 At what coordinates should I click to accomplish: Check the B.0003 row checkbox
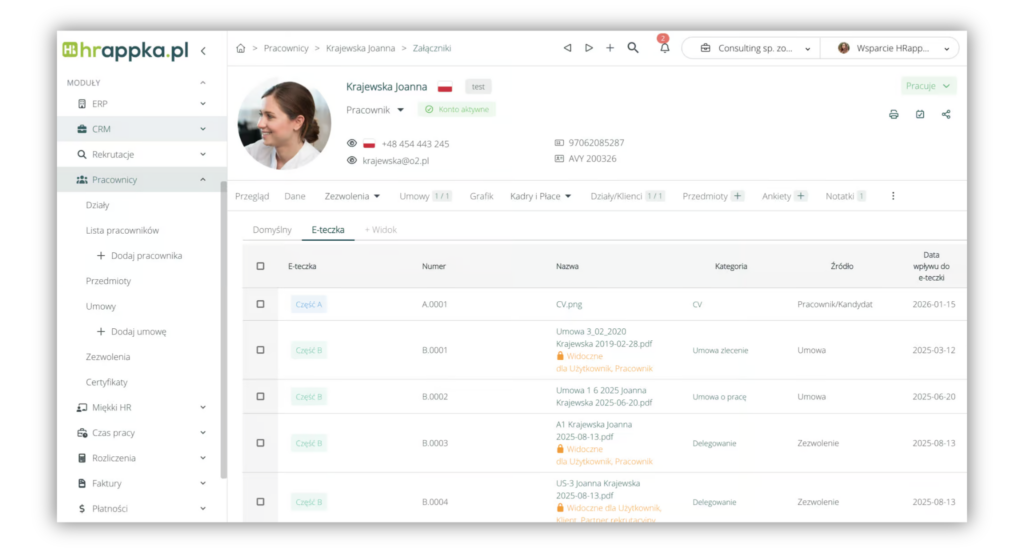(x=261, y=443)
